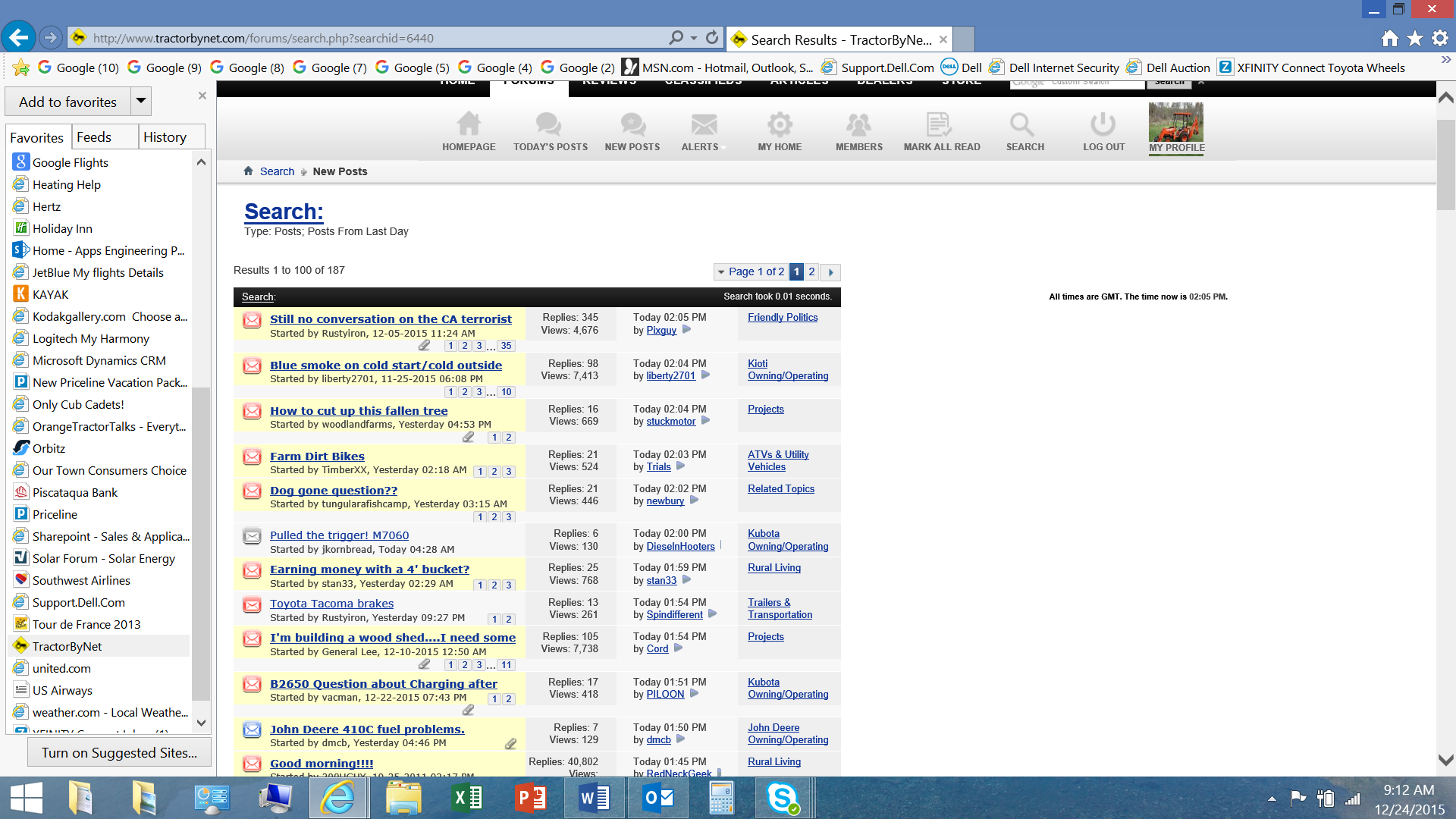Screen dimensions: 1456x819
Task: Switch to the Feeds tab
Action: coord(94,137)
